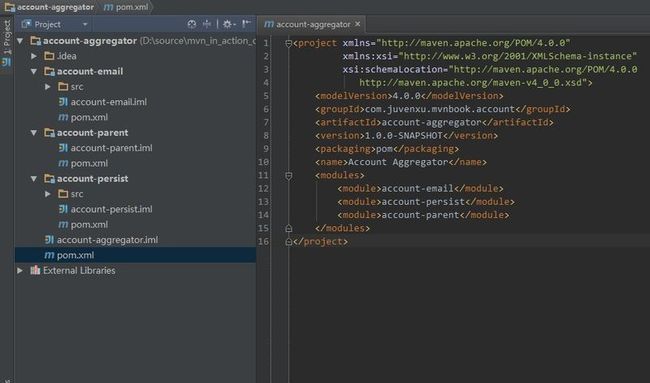The image size is (650, 383).
Task: Expand the .idea folder arrow
Action: click(34, 56)
